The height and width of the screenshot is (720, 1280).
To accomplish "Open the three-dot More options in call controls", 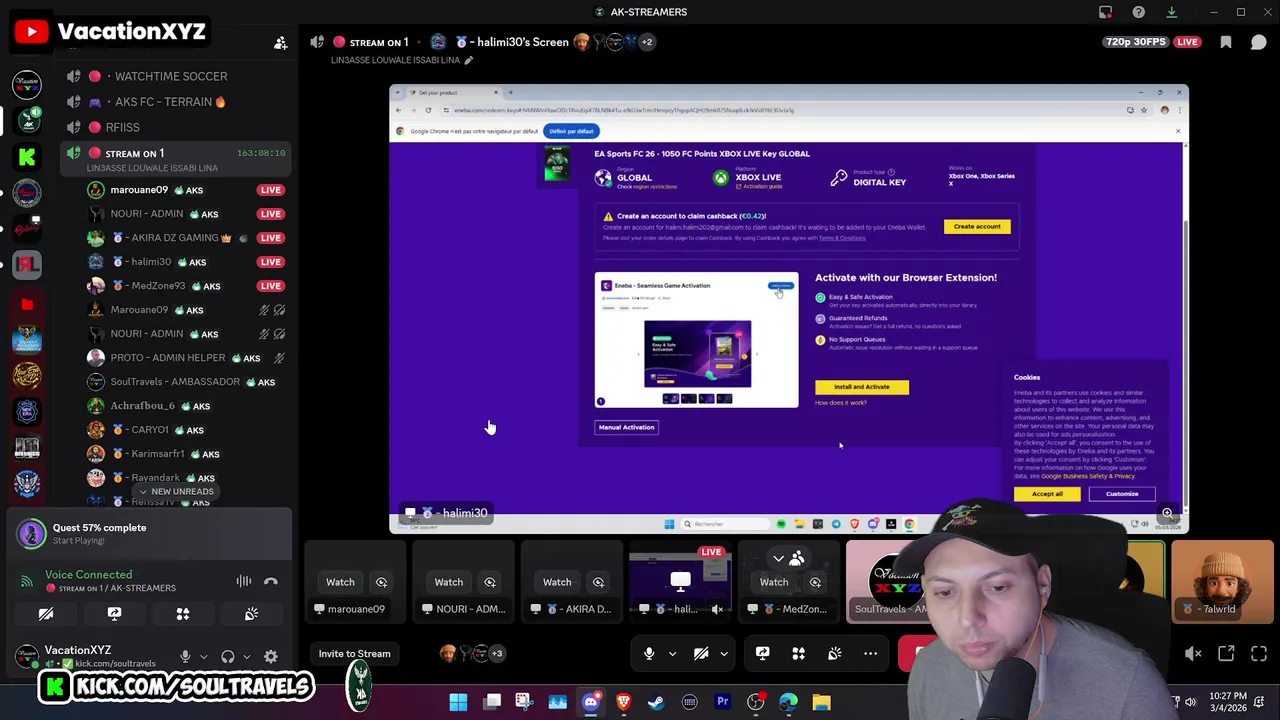I will click(870, 654).
